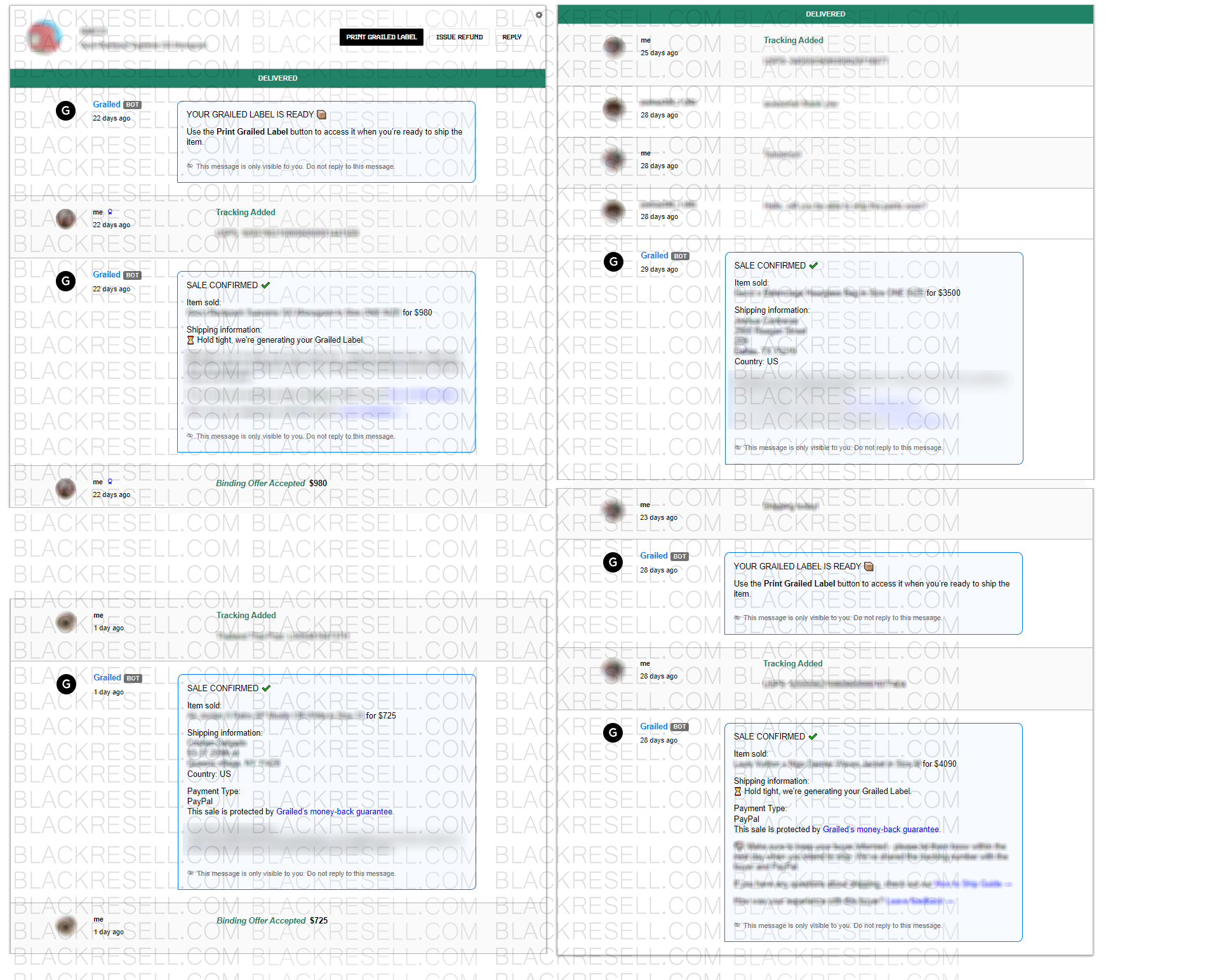The height and width of the screenshot is (980, 1205).
Task: Click the package icon on the 28-days-ago label-ready heading
Action: click(x=869, y=567)
